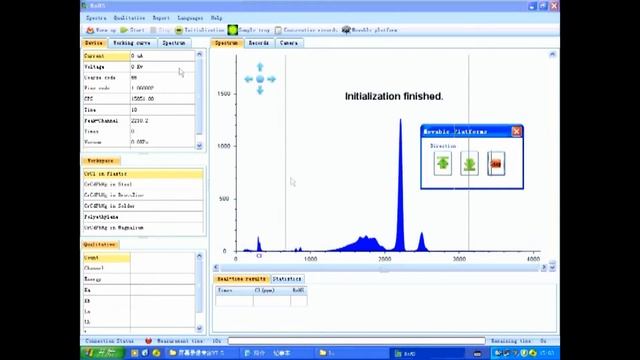
Task: Click the up arrow on spectrum pan control
Action: [x=260, y=67]
